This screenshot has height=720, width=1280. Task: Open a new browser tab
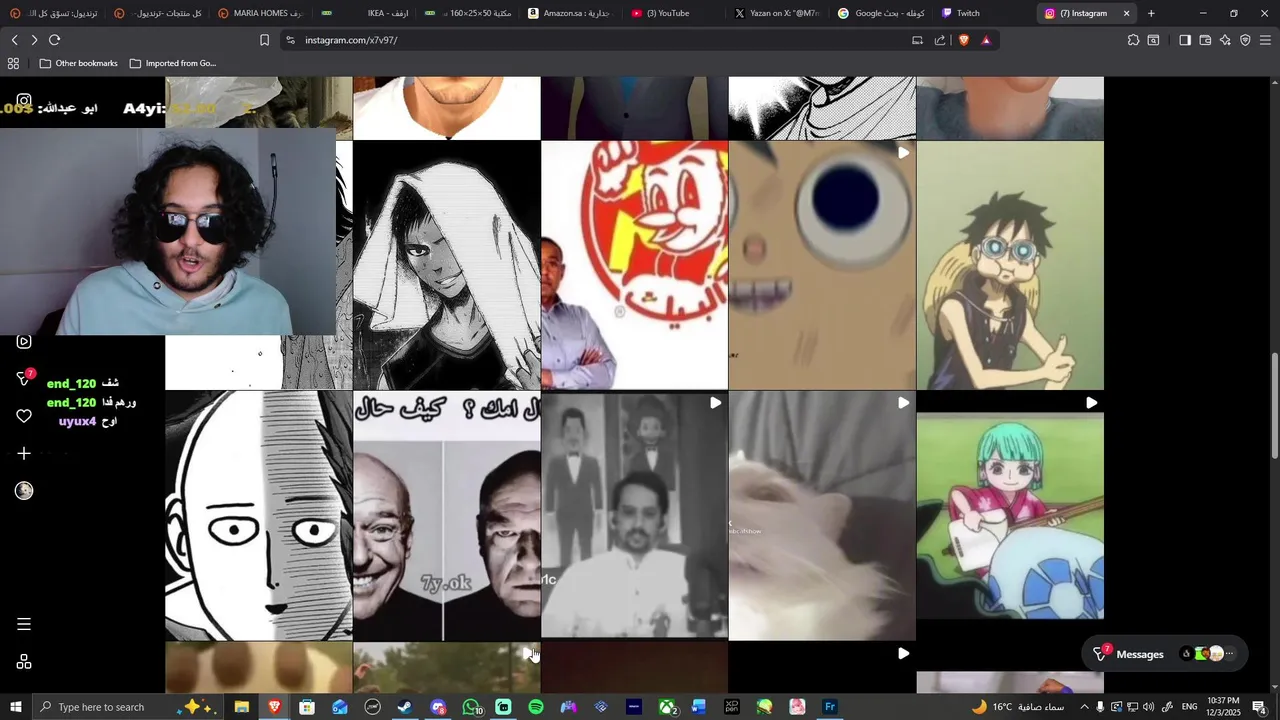coord(1151,13)
